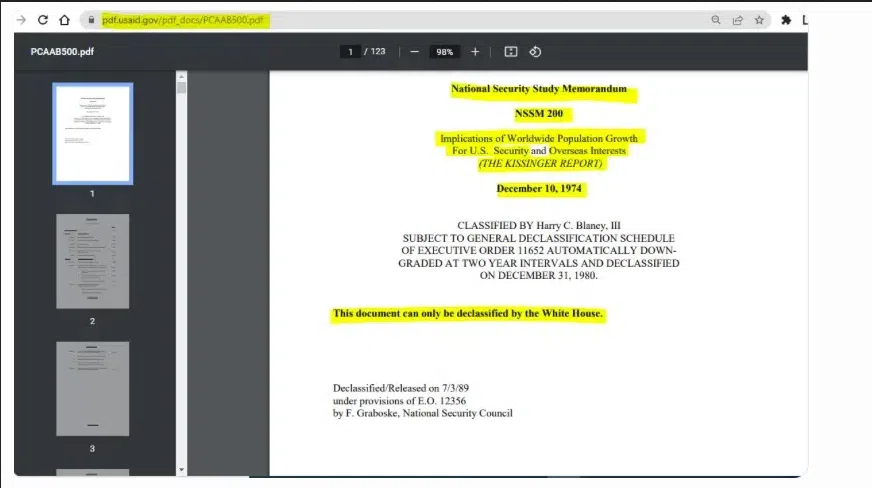The image size is (872, 488).
Task: Zoom out with the minus button
Action: pos(414,52)
